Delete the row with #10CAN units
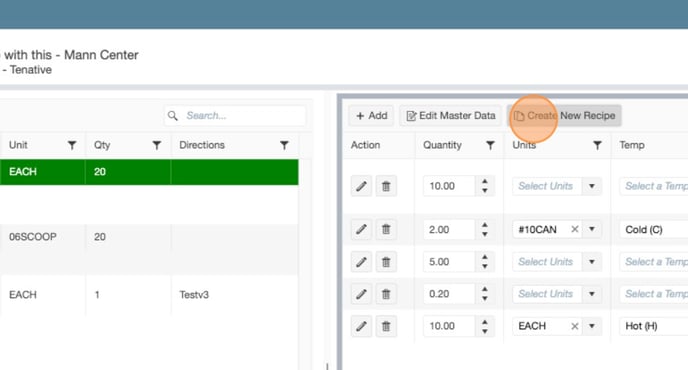Viewport: 688px width, 370px height. 386,230
